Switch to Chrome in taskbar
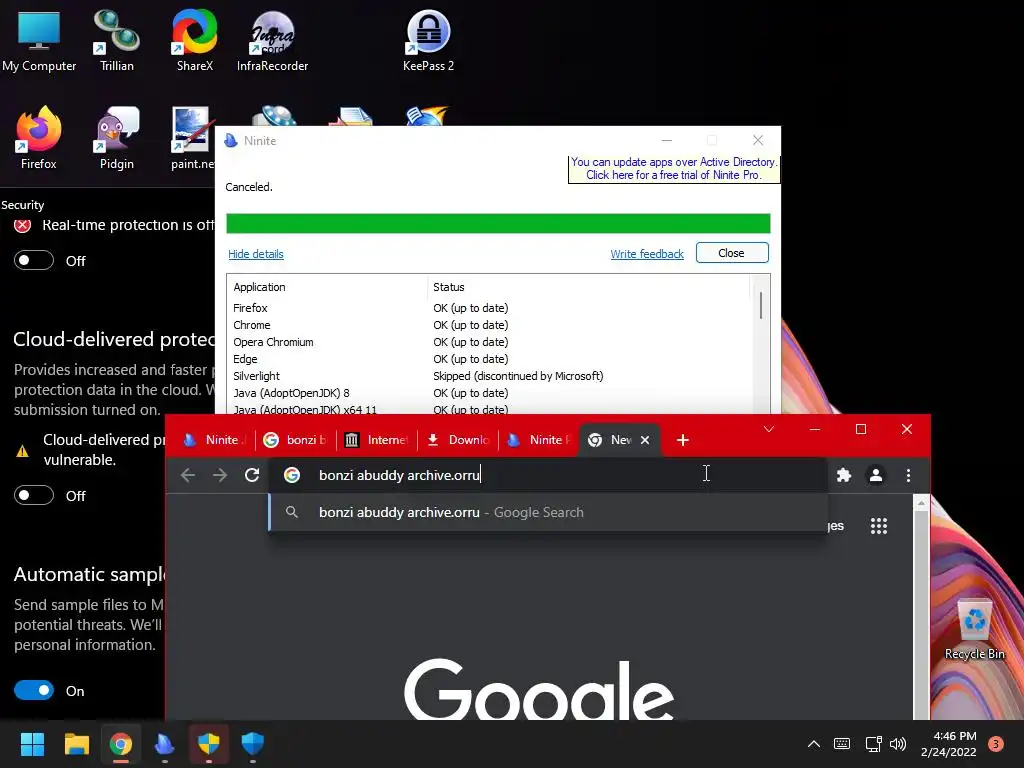1024x768 pixels. [121, 744]
